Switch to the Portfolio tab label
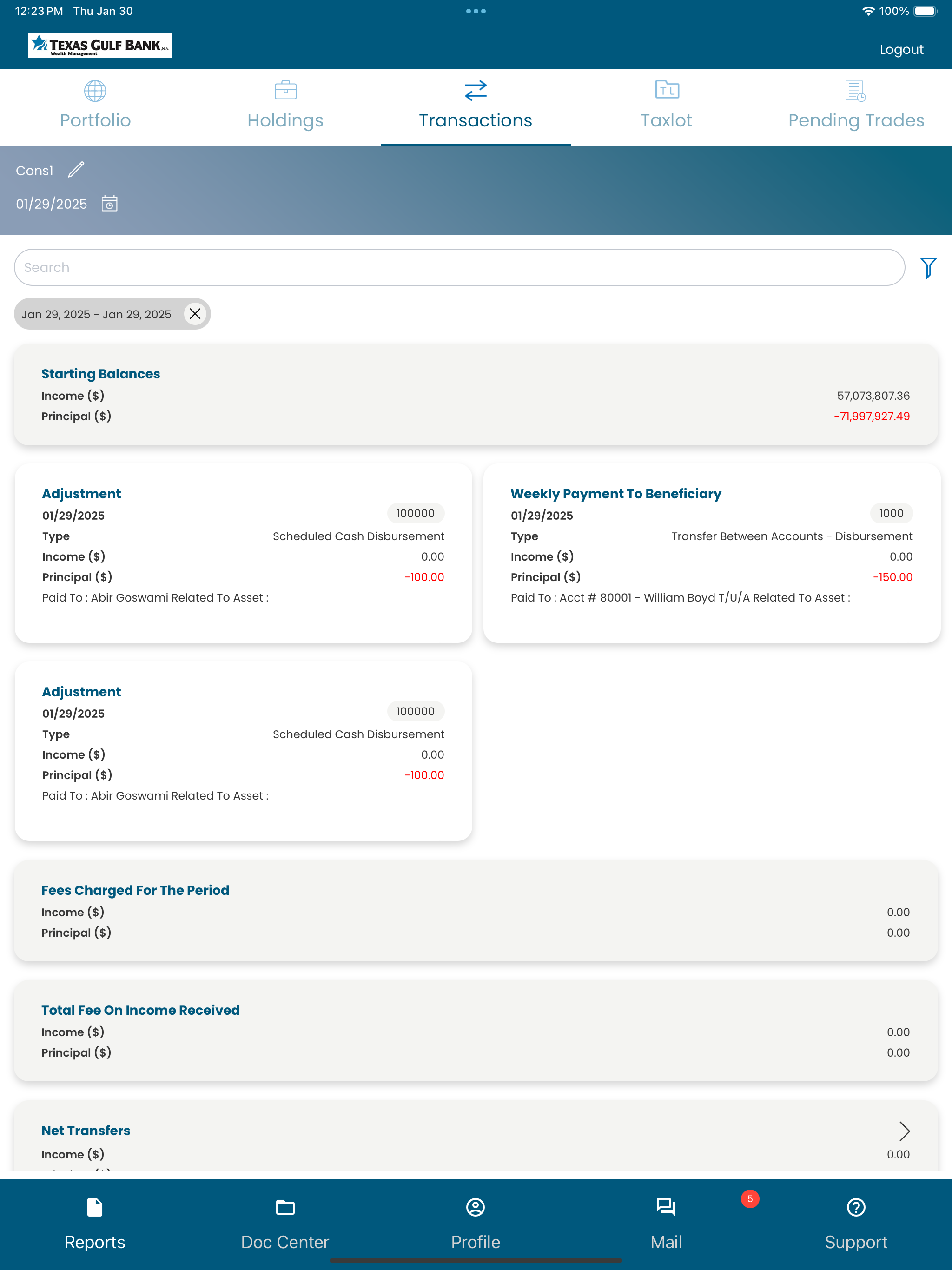Screen dimensions: 952x1270 pos(95,120)
